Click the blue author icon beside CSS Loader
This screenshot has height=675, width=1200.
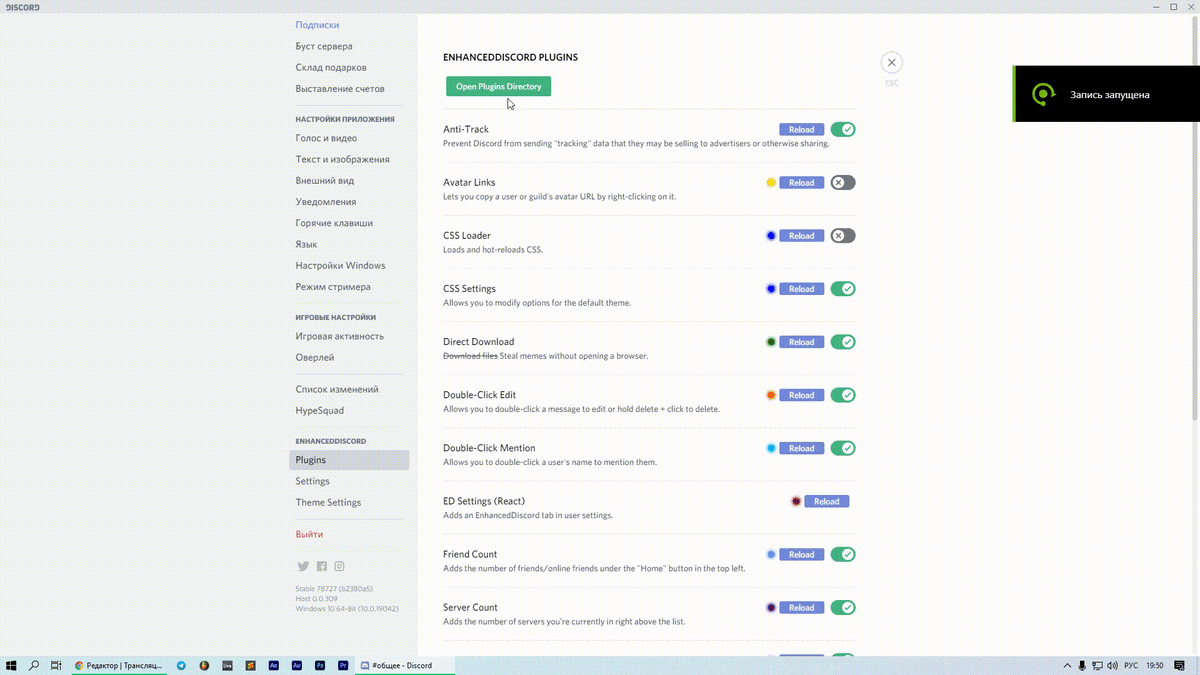click(771, 236)
